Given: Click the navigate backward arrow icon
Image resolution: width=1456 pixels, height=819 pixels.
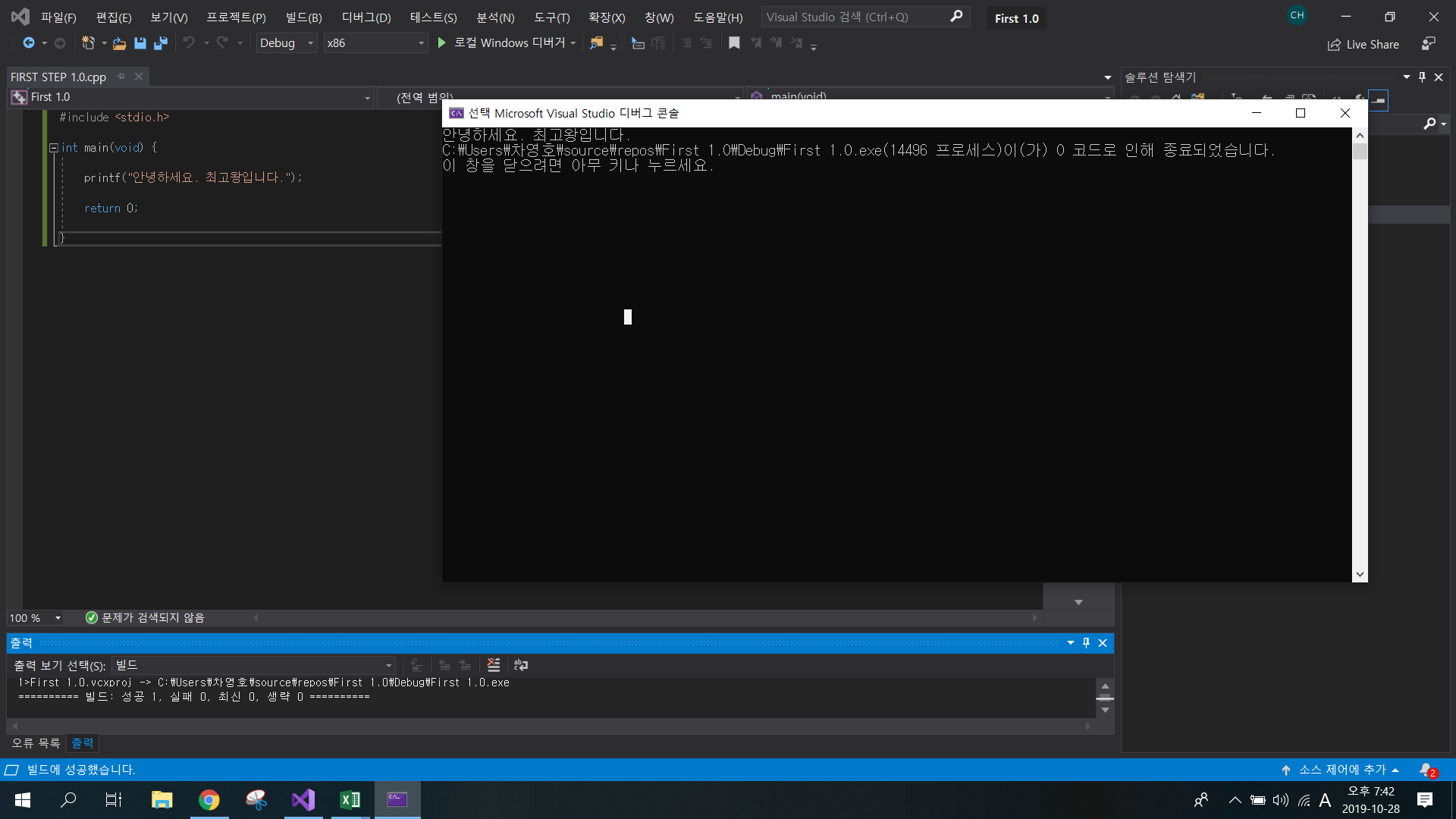Looking at the screenshot, I should (28, 43).
